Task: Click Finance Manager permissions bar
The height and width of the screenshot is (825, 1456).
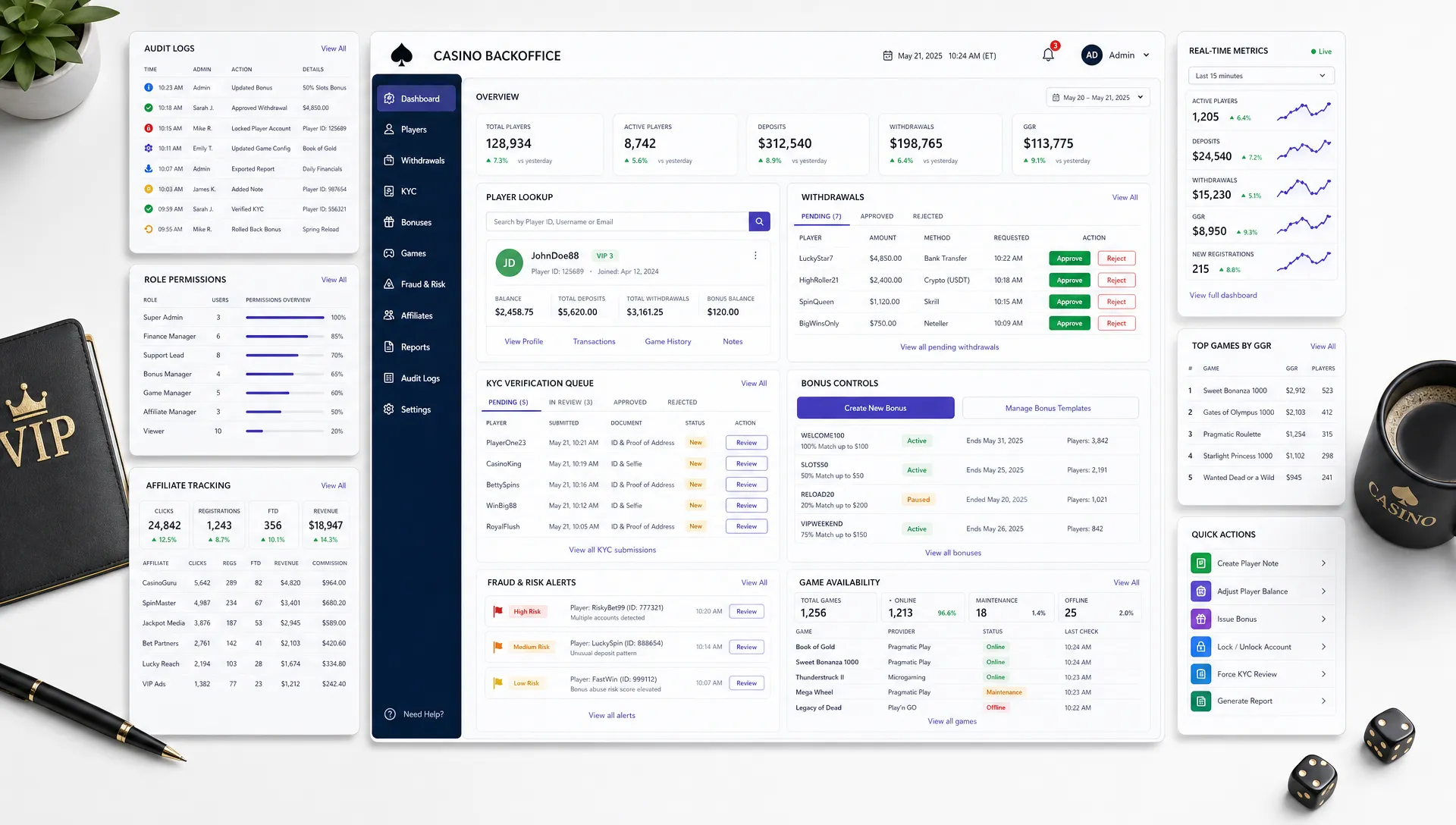Action: coord(285,337)
